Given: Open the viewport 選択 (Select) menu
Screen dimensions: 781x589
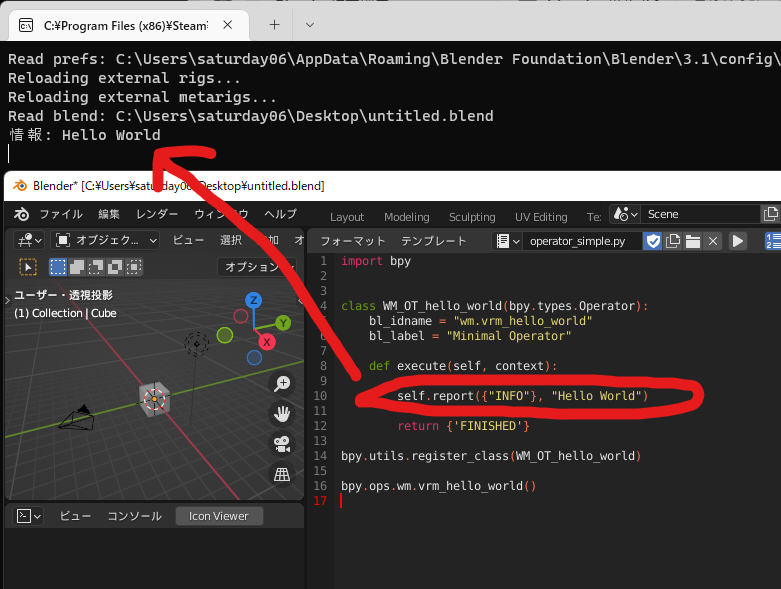Looking at the screenshot, I should (231, 240).
